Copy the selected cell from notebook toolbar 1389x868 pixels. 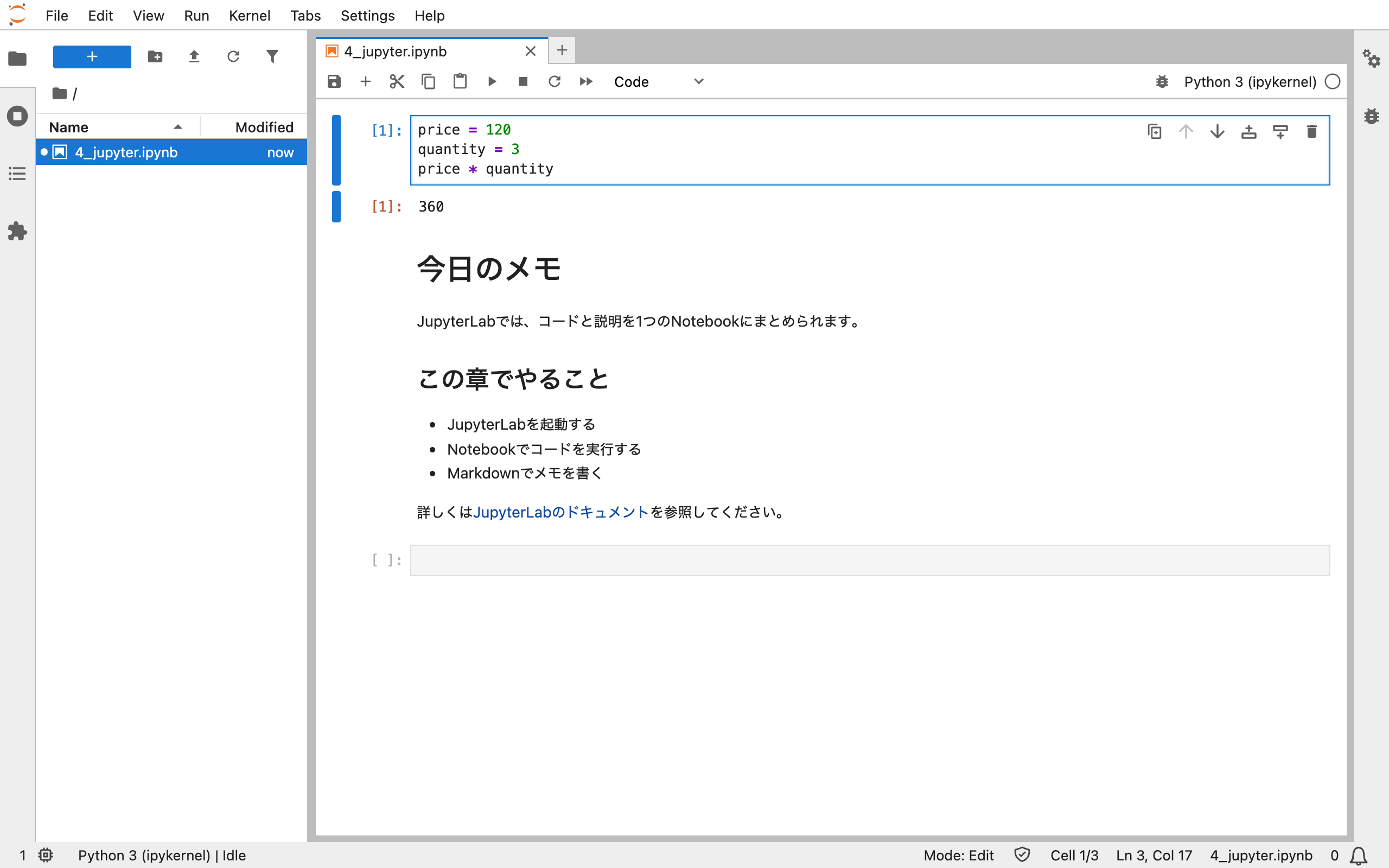pyautogui.click(x=429, y=81)
